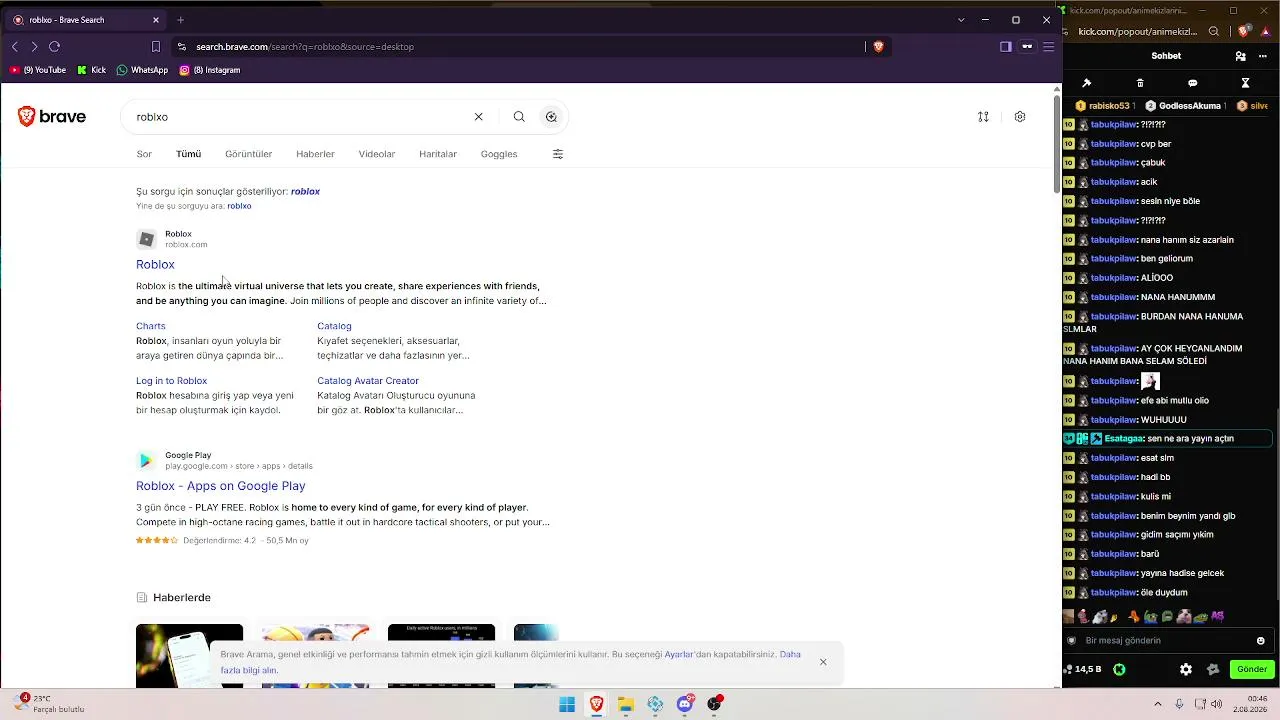Open the Instagram bookmark
Screen dimensions: 1280x720
click(x=210, y=70)
